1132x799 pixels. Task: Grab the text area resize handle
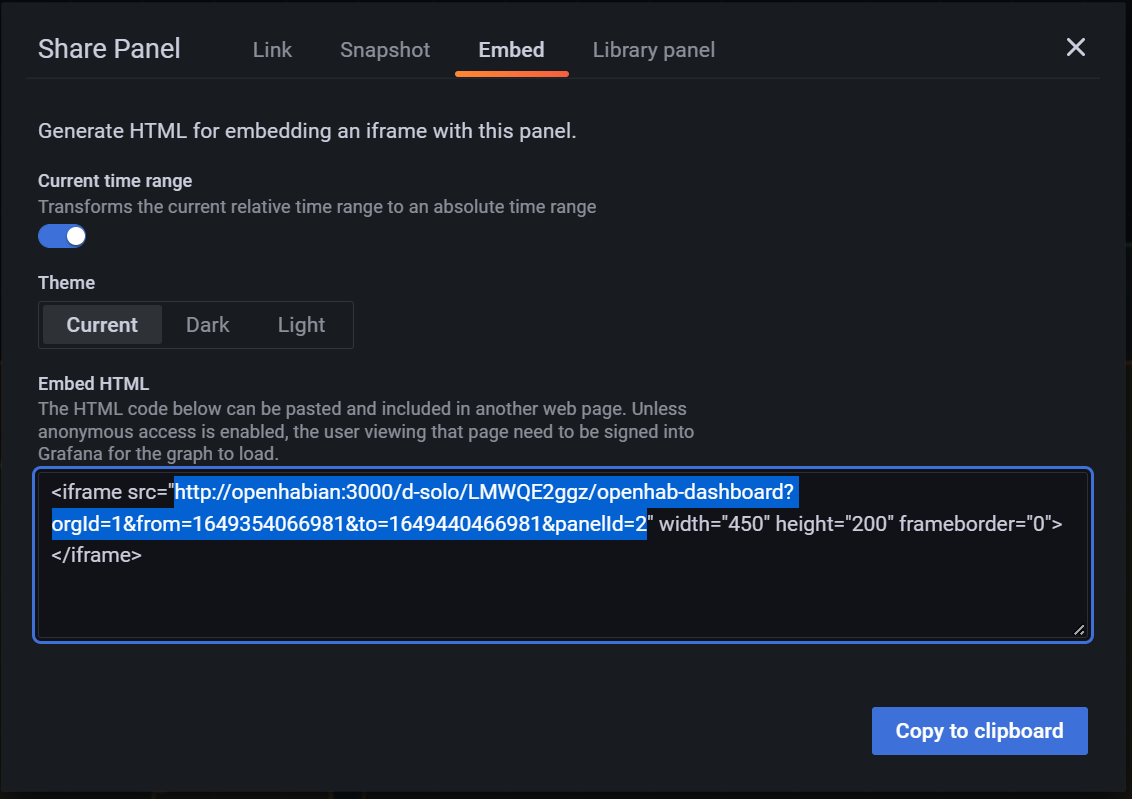(x=1079, y=630)
